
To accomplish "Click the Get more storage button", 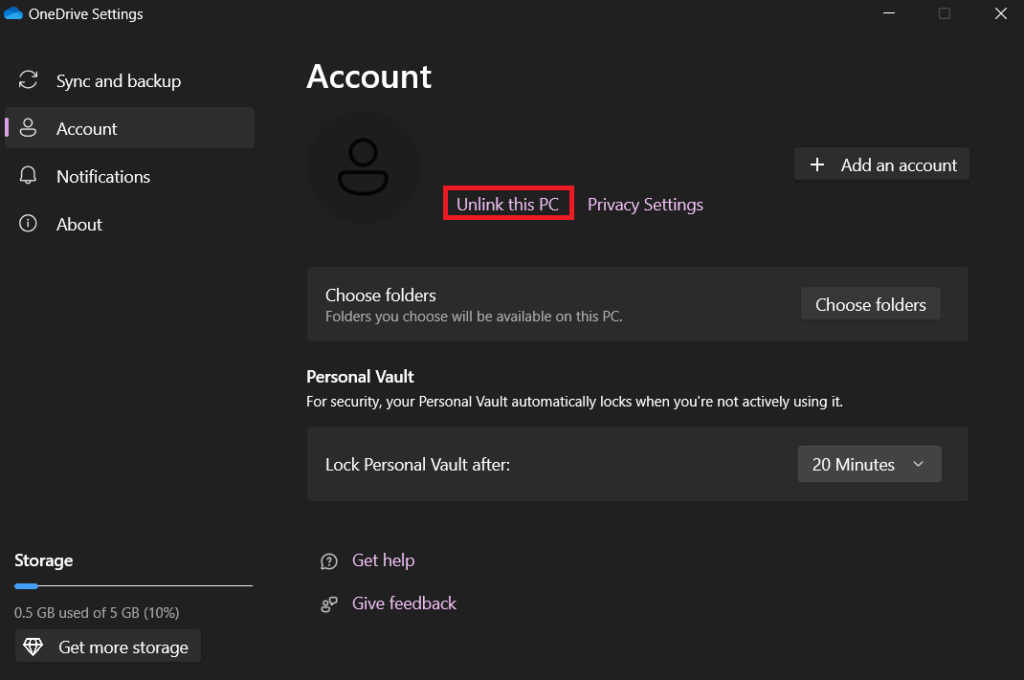I will point(108,646).
